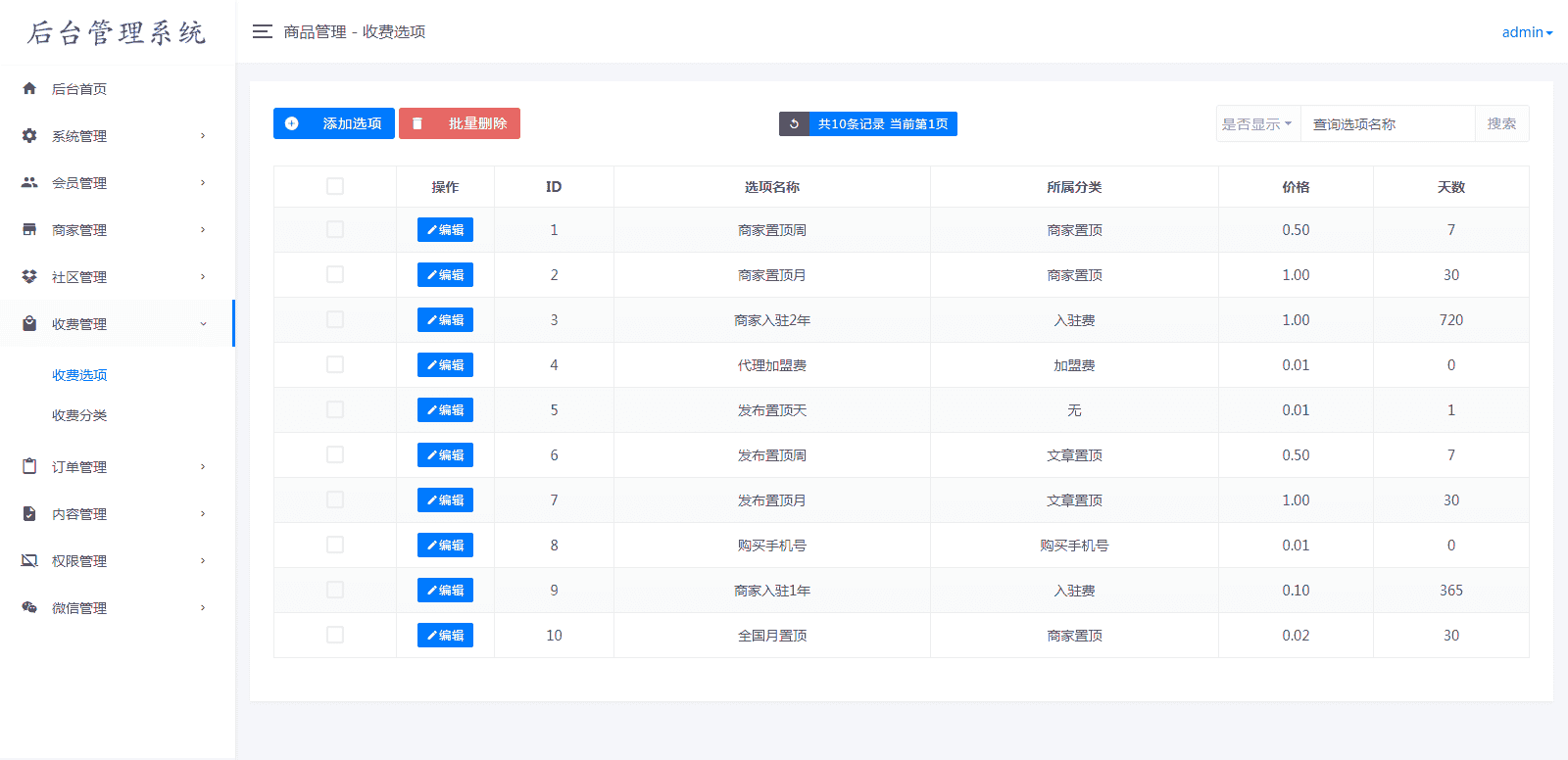
Task: Expand the 内容管理 chevron
Action: tap(203, 513)
